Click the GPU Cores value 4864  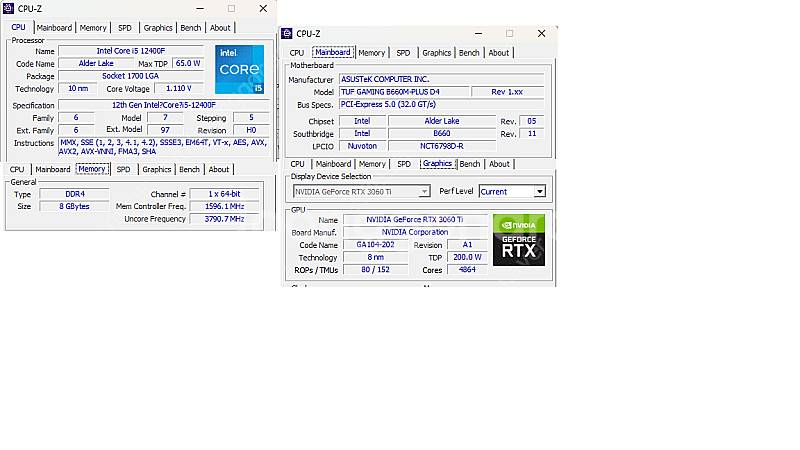467,269
